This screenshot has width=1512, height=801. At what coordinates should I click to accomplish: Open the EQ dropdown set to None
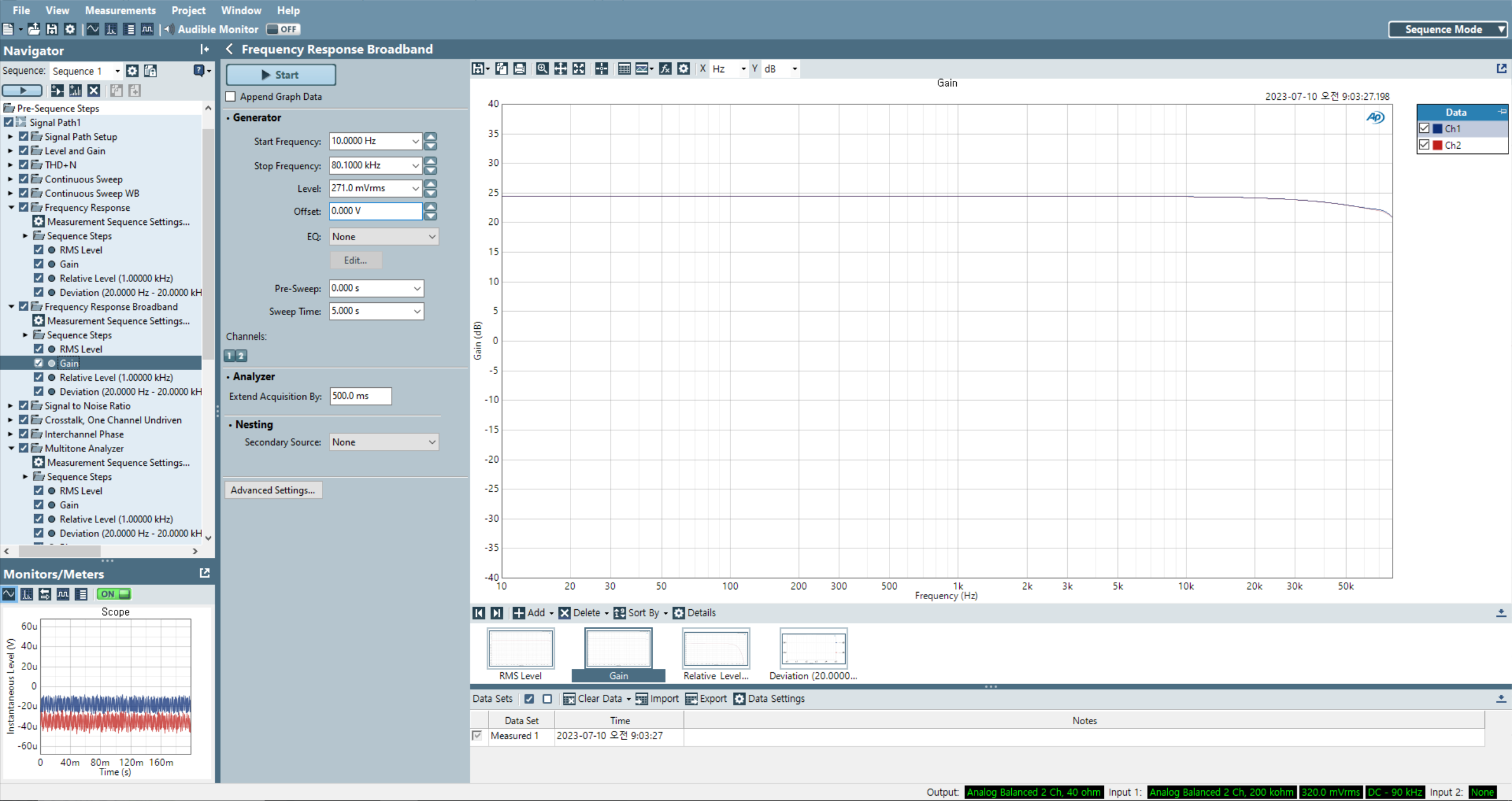coord(384,237)
